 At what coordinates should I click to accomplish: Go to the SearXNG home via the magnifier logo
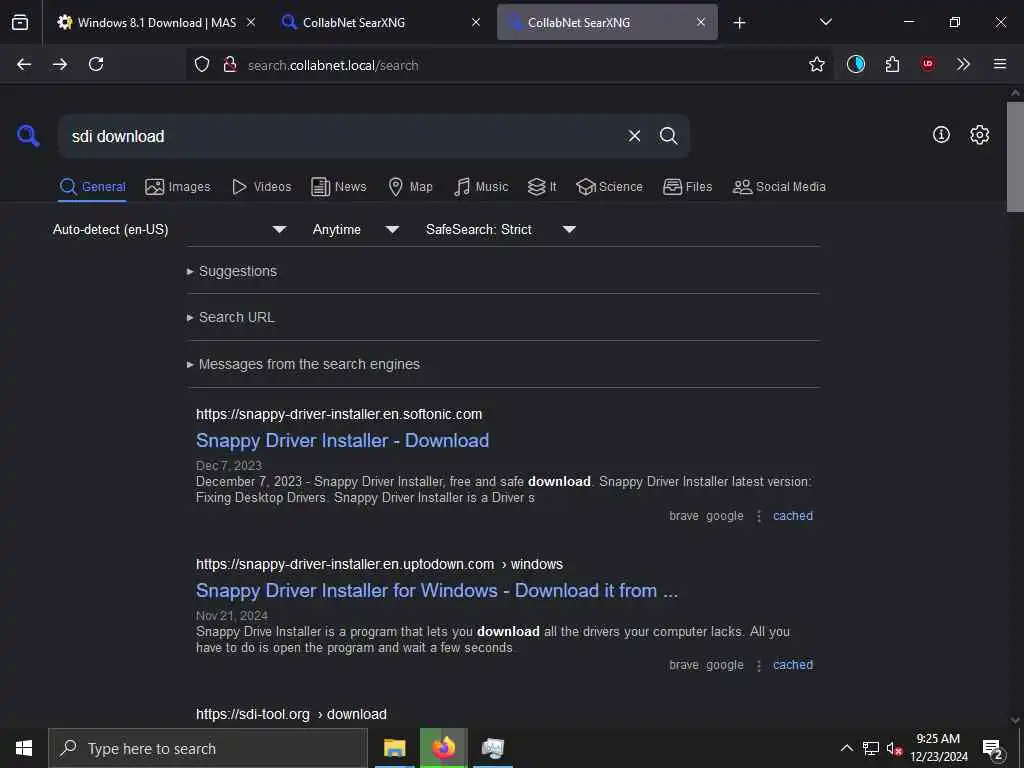(x=28, y=136)
